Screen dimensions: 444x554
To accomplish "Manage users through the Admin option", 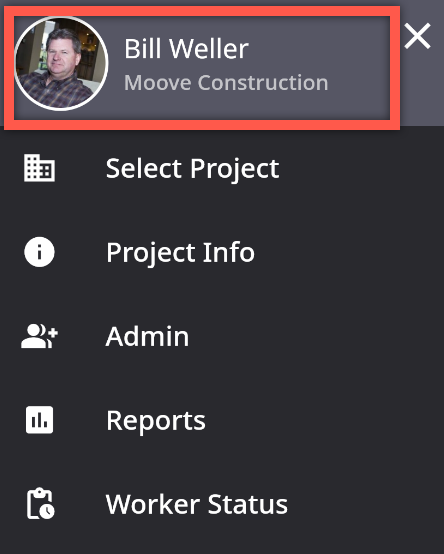I will click(222, 336).
